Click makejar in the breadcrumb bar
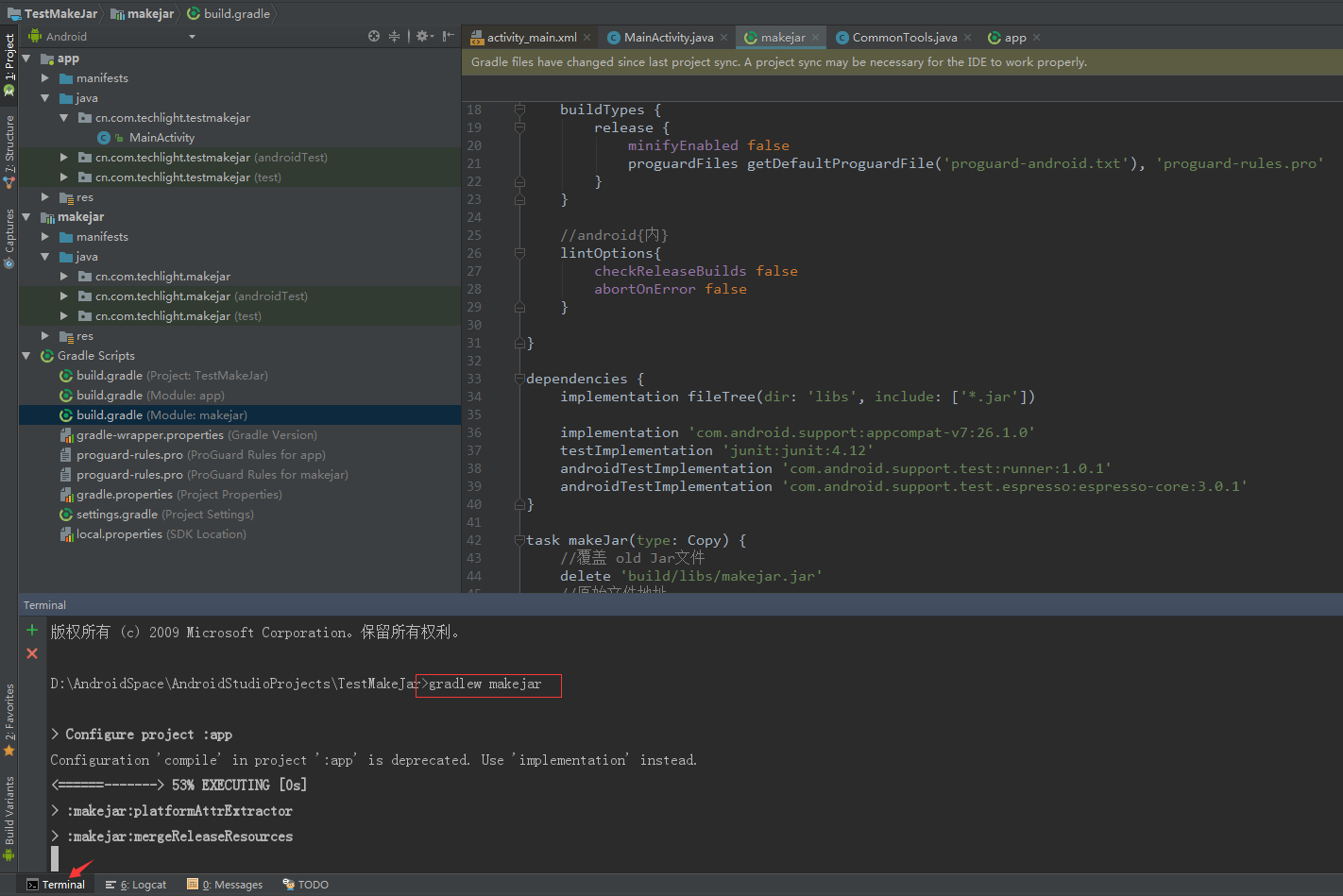Screen dimensions: 1343x896 click(x=143, y=13)
